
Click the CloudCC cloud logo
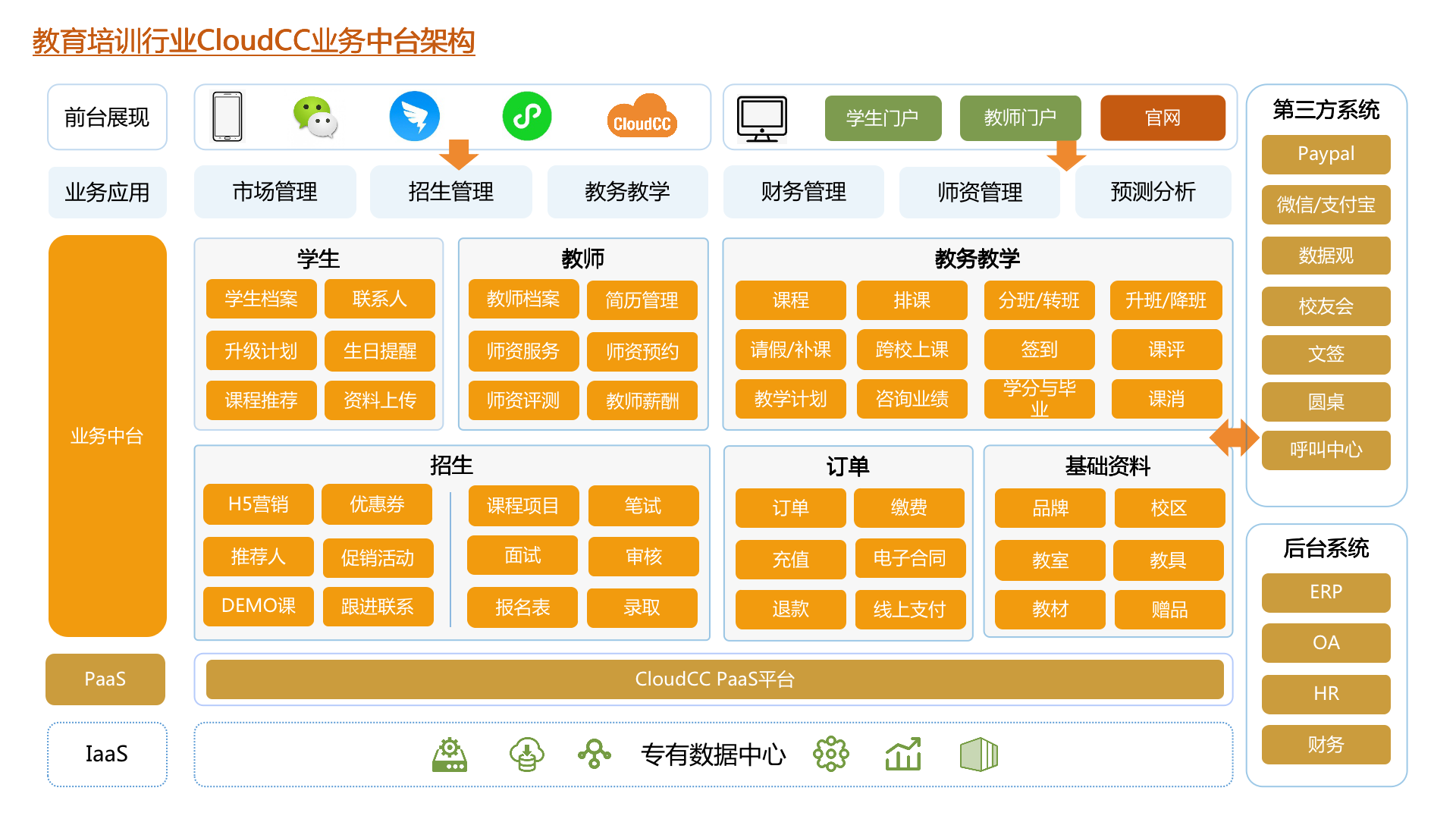[642, 117]
